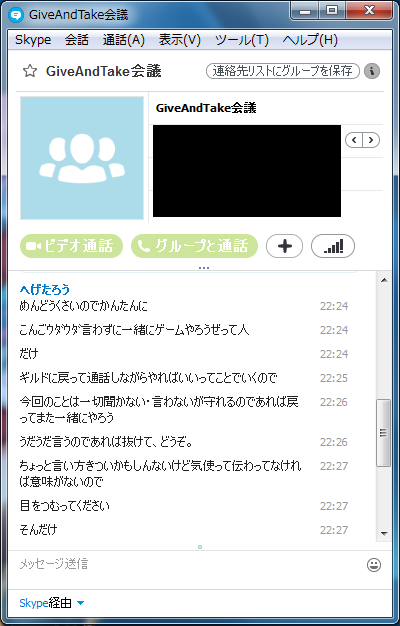
Task: Click sender name へげたろう
Action: (x=45, y=289)
